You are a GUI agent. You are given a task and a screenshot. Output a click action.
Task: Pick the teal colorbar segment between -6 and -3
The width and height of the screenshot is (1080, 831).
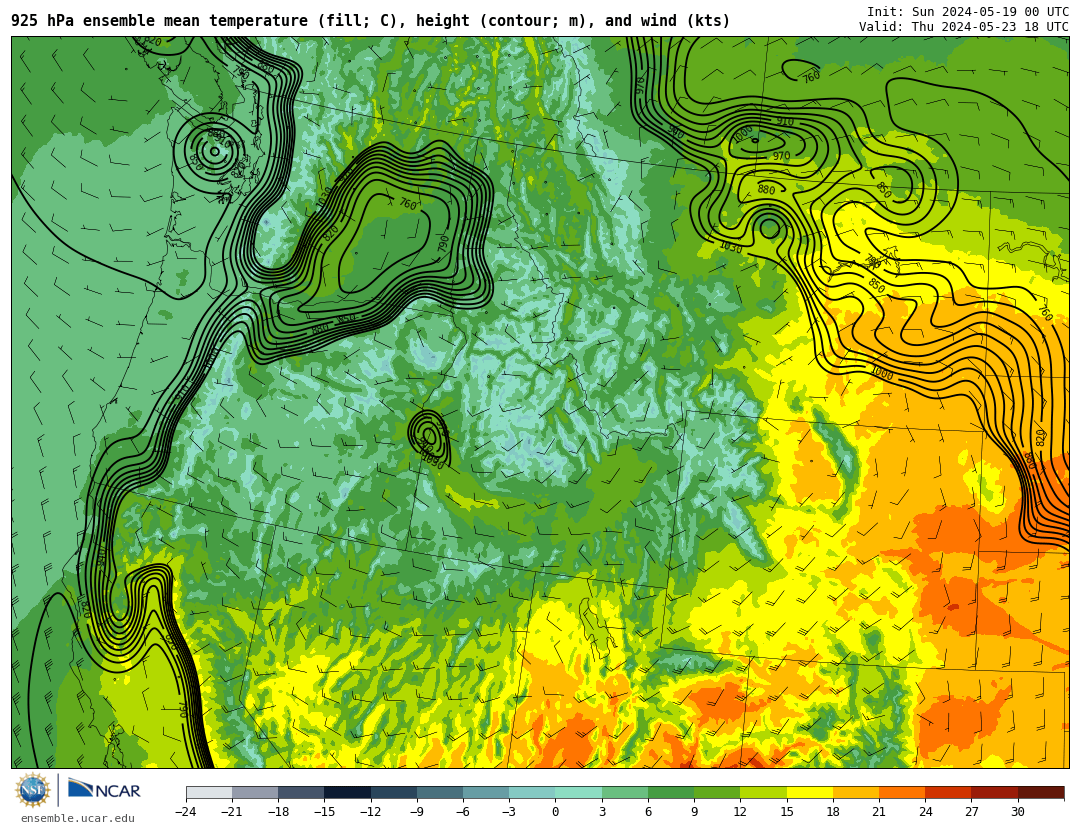tap(486, 792)
